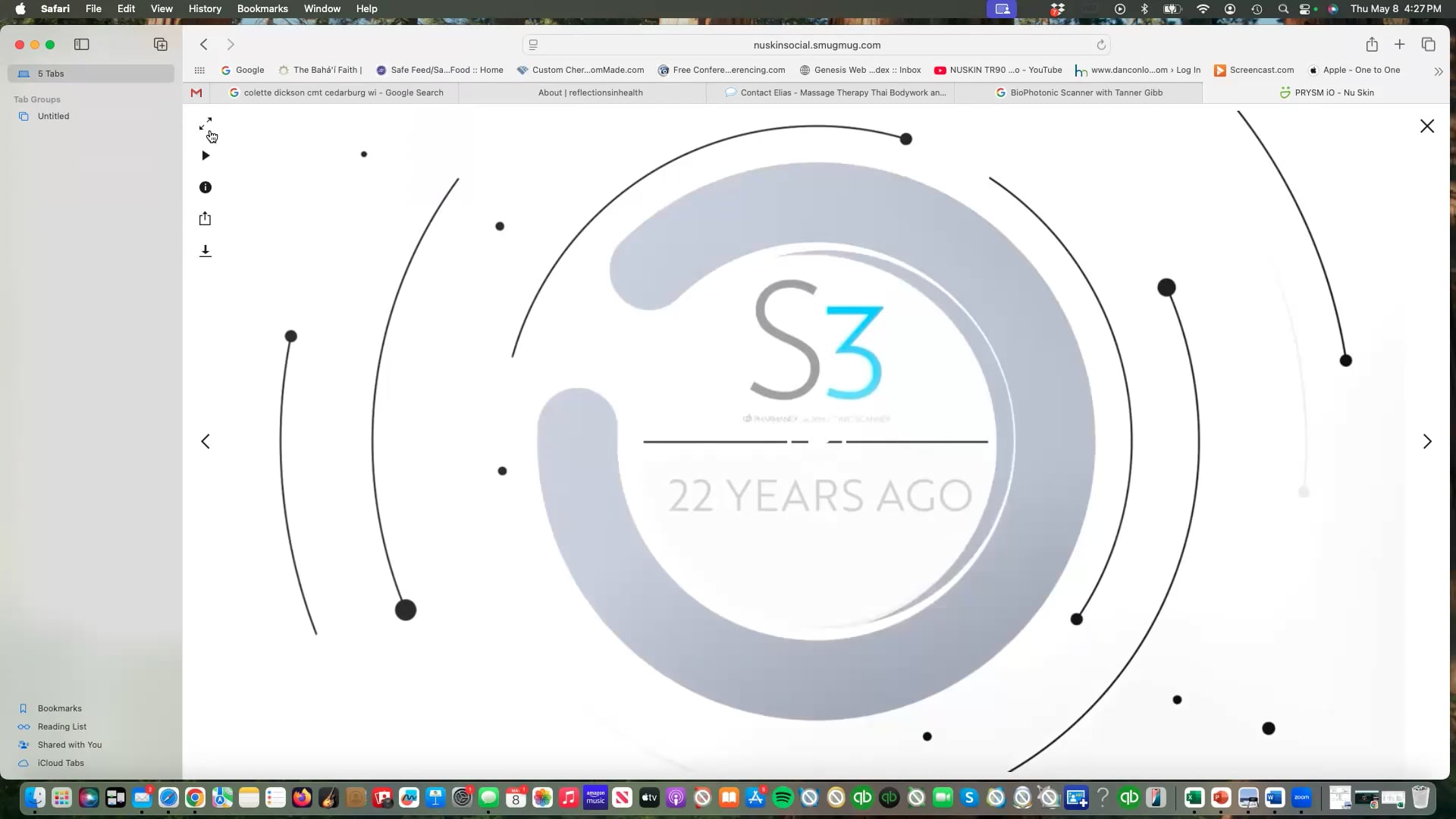This screenshot has width=1456, height=819.
Task: Download the image with the download icon
Action: pos(205,251)
